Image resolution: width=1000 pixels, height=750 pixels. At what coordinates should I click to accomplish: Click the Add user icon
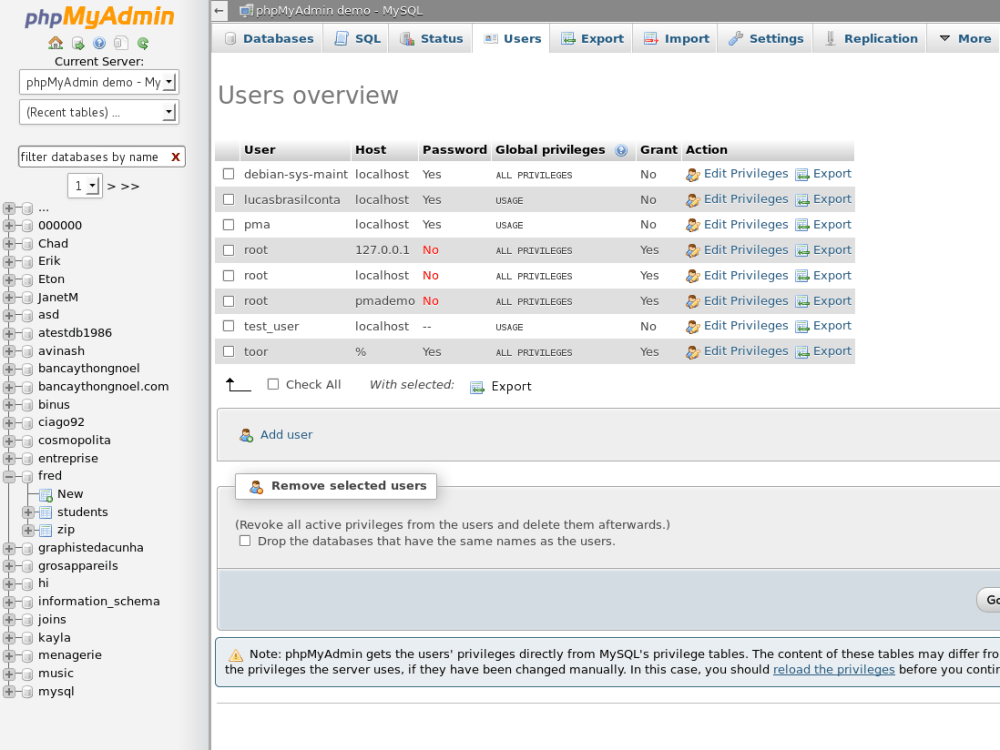pyautogui.click(x=246, y=435)
